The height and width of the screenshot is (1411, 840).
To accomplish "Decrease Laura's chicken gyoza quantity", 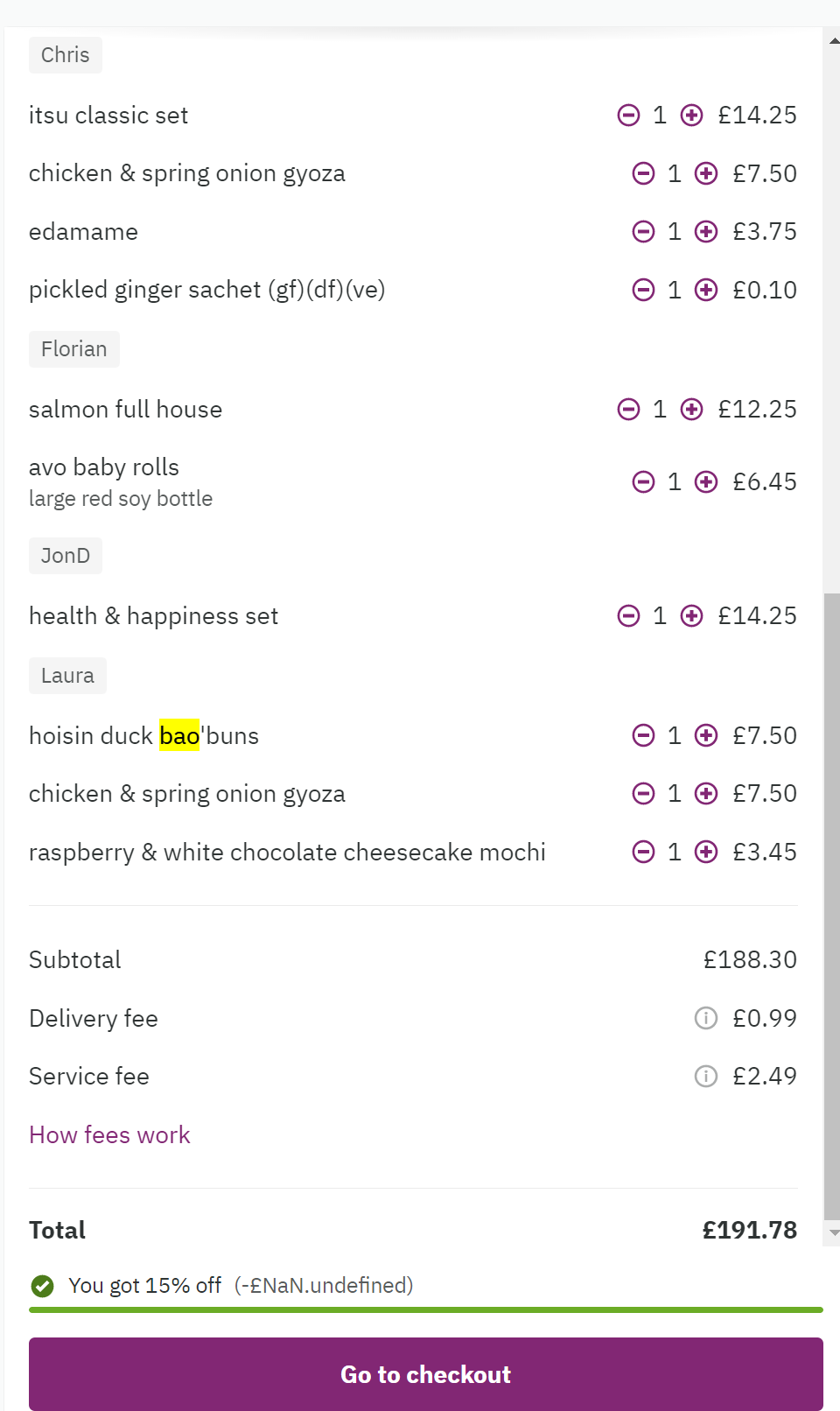I will tap(643, 794).
